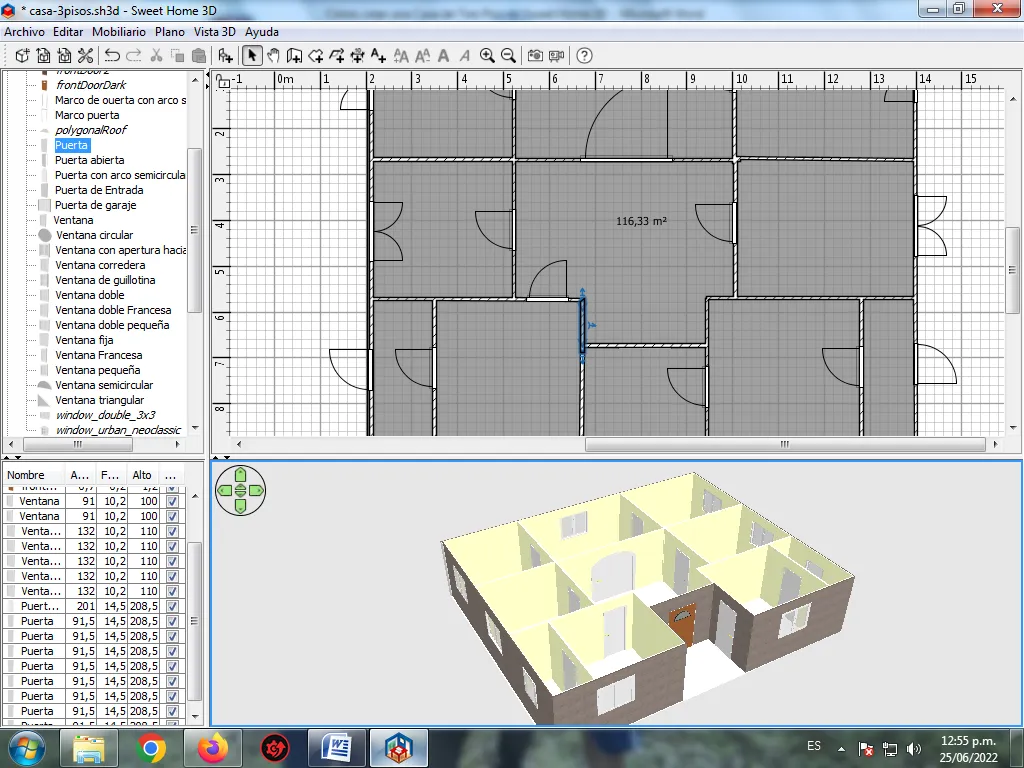Click the 116,33 m² room area label
The height and width of the screenshot is (768, 1024).
[641, 221]
